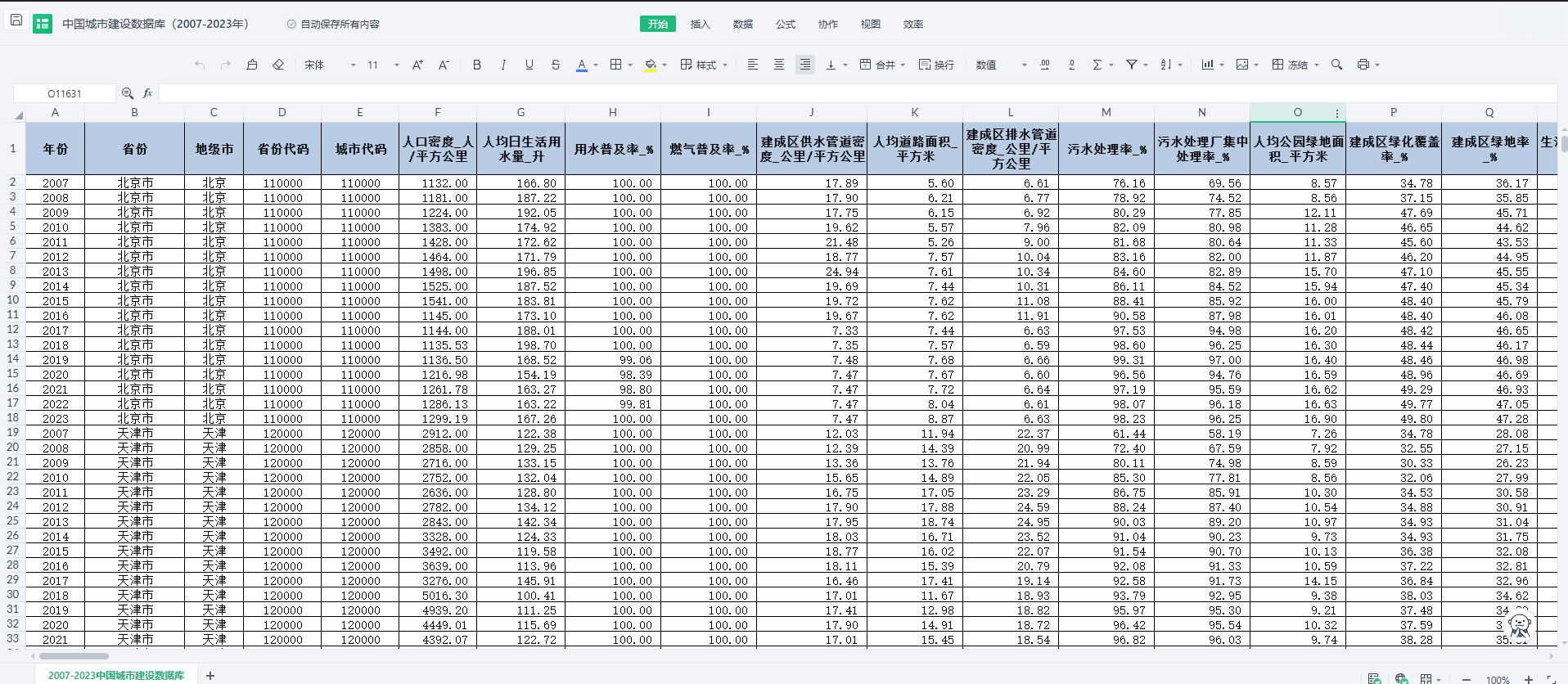Click the filter funnel icon
This screenshot has width=1568, height=684.
click(x=1131, y=65)
